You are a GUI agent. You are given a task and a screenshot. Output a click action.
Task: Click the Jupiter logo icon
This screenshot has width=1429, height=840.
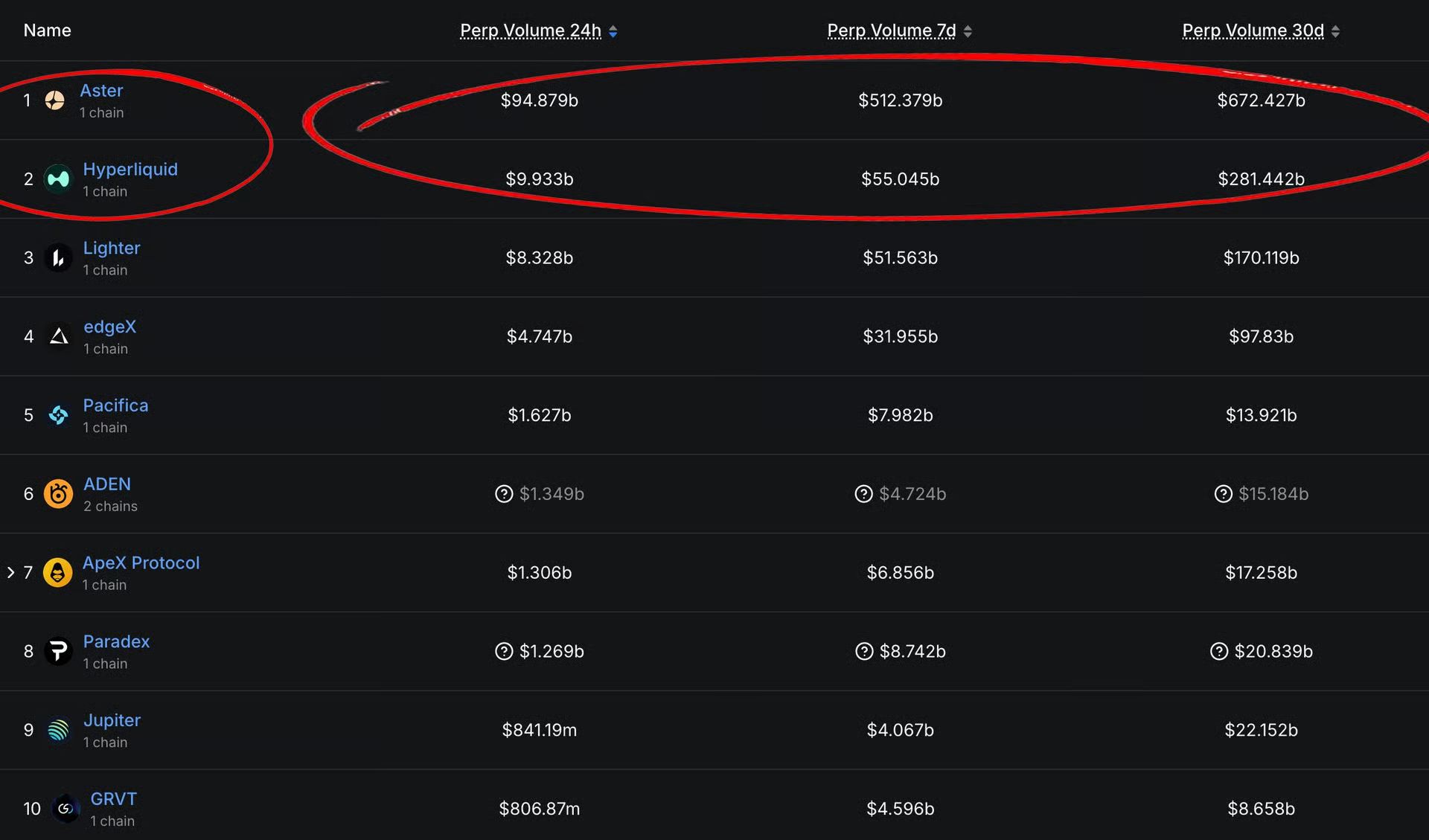click(58, 731)
